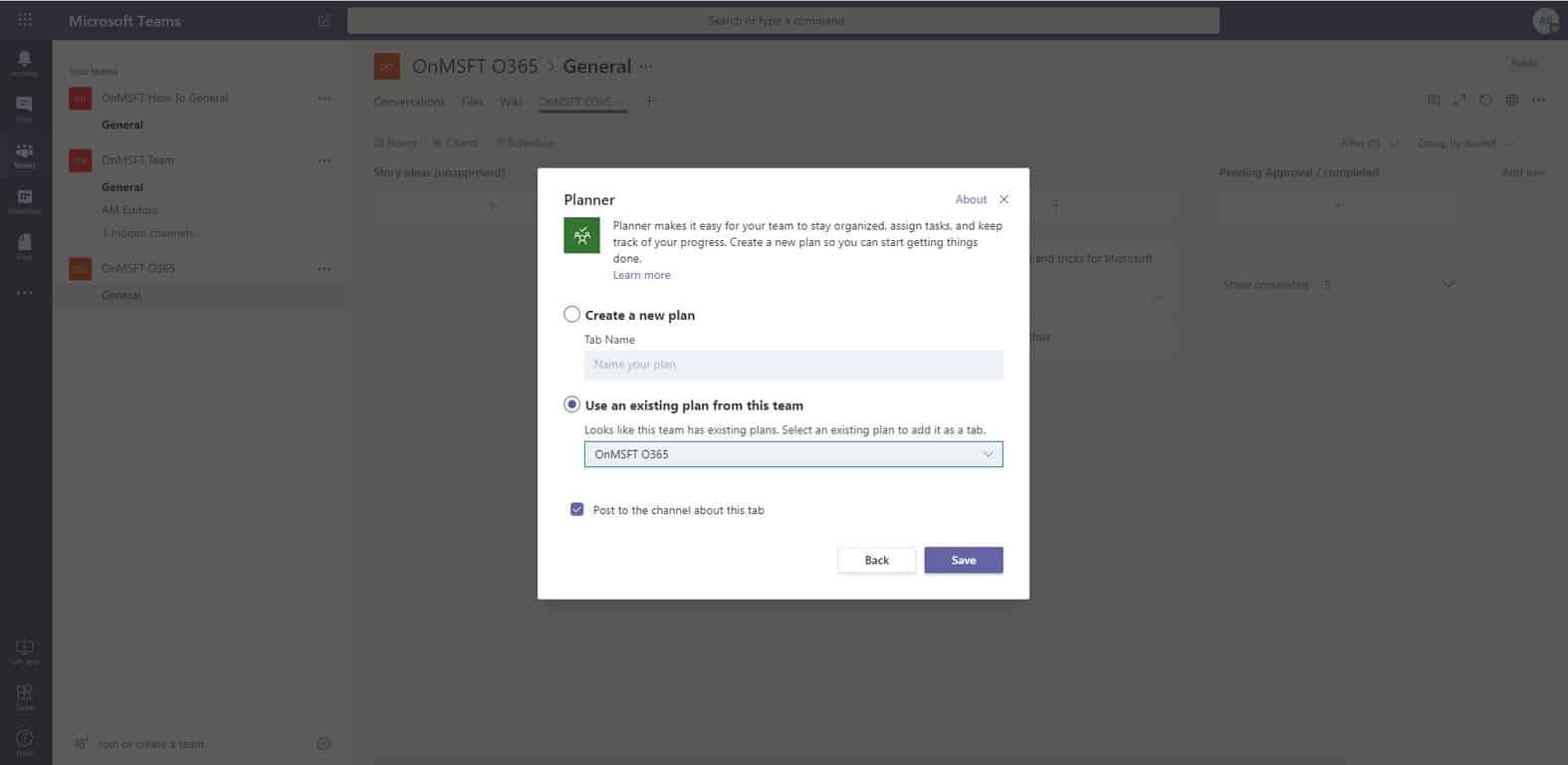Viewport: 1568px width, 765px height.
Task: Open the Learn more link
Action: tap(641, 275)
